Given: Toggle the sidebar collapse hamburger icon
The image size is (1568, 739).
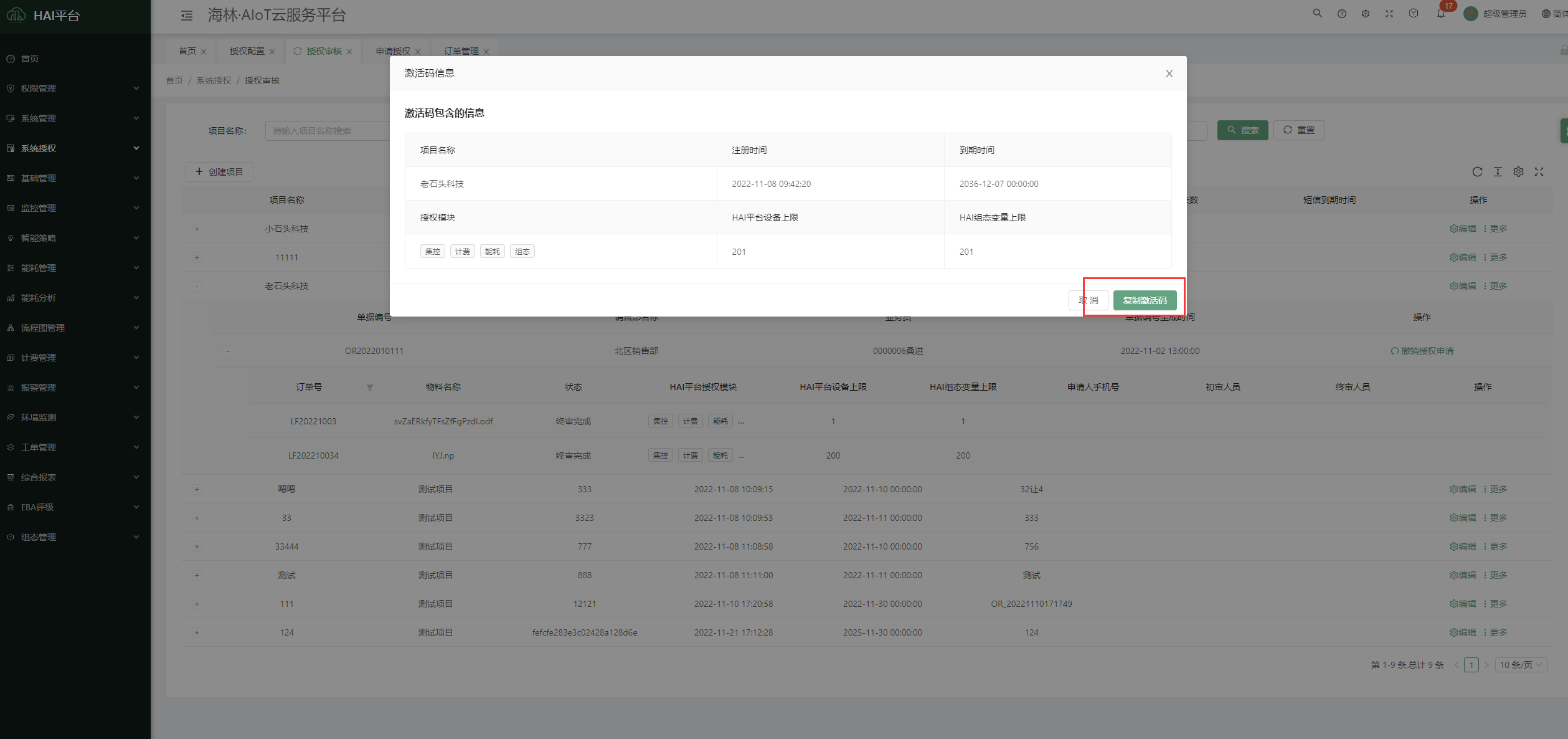Looking at the screenshot, I should [186, 16].
